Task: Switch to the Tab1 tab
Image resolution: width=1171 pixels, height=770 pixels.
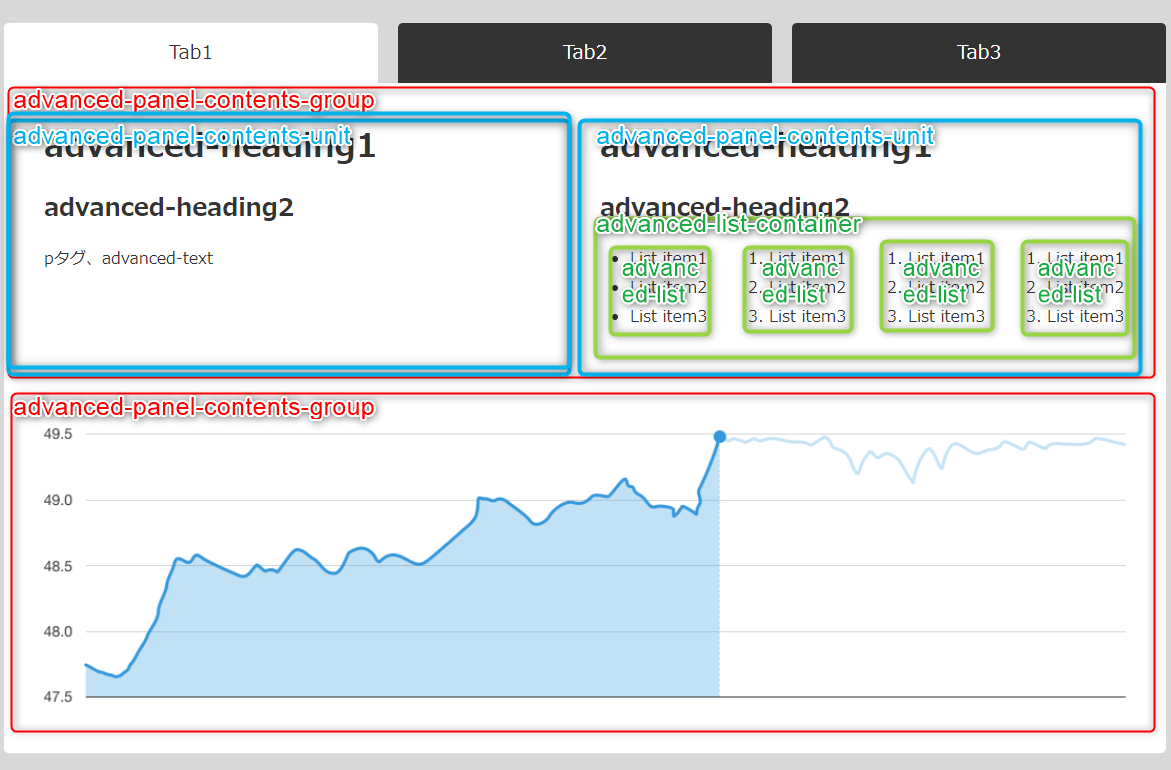Action: [190, 52]
